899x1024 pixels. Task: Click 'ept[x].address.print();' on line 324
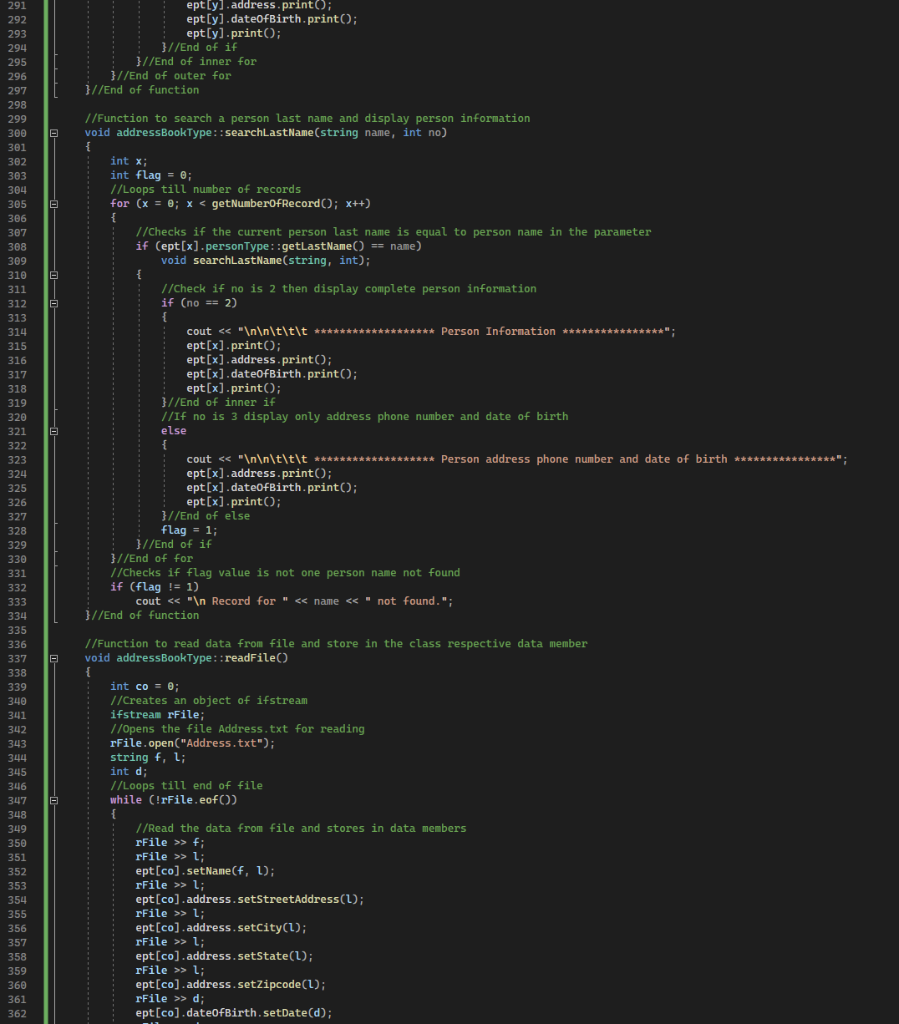pos(259,473)
